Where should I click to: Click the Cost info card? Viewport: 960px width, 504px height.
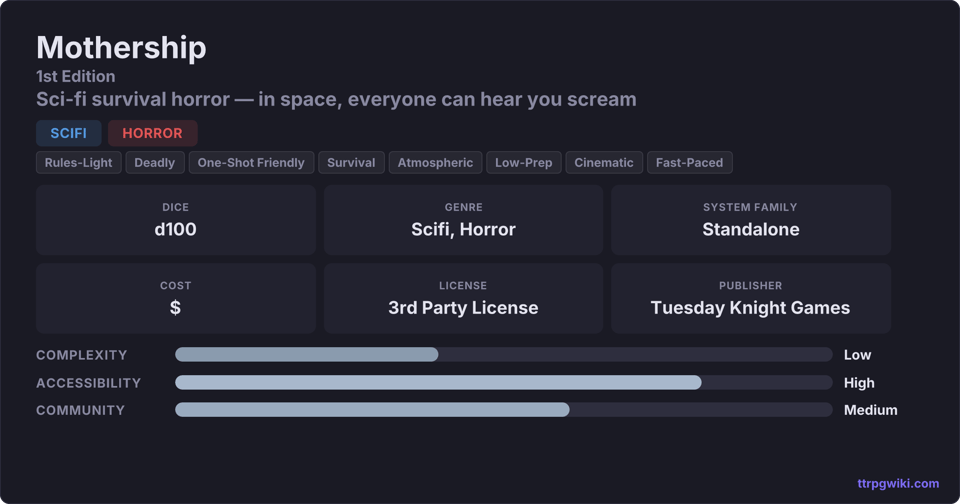pyautogui.click(x=176, y=298)
